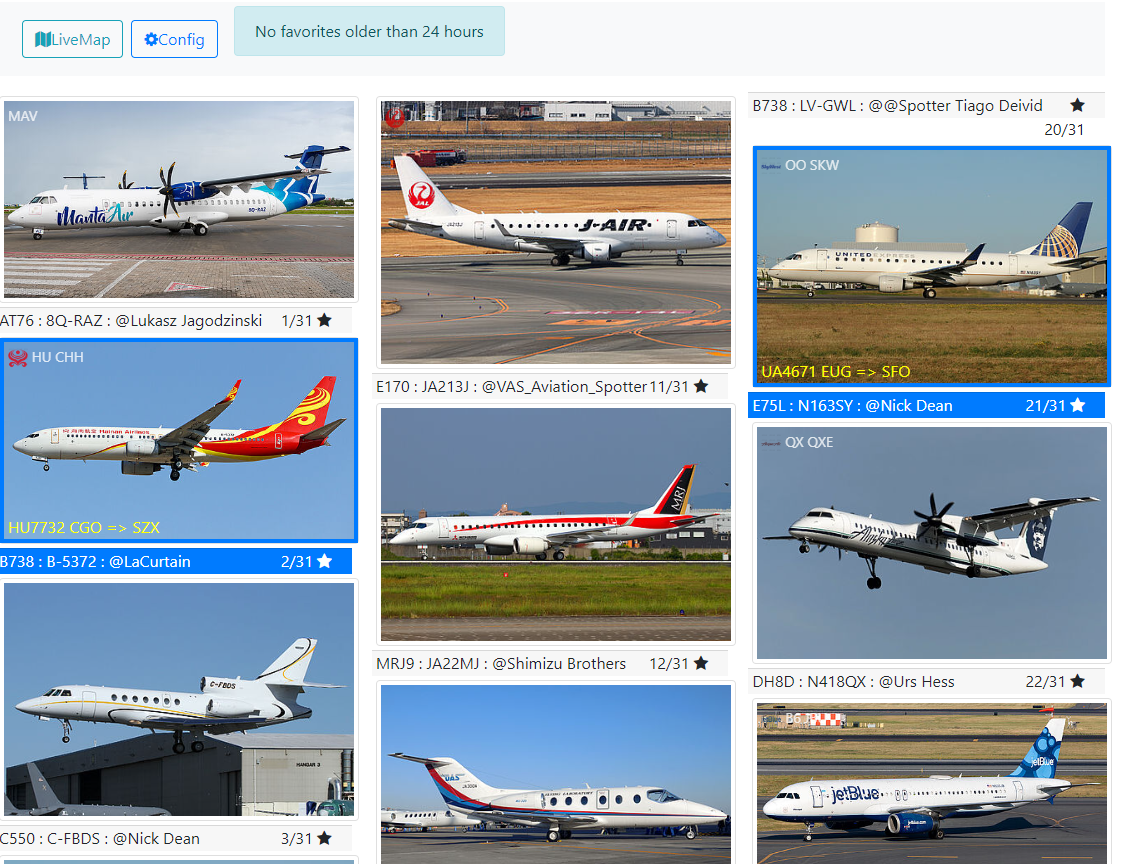Open the Config settings
Image resolution: width=1130 pixels, height=864 pixels.
click(174, 39)
